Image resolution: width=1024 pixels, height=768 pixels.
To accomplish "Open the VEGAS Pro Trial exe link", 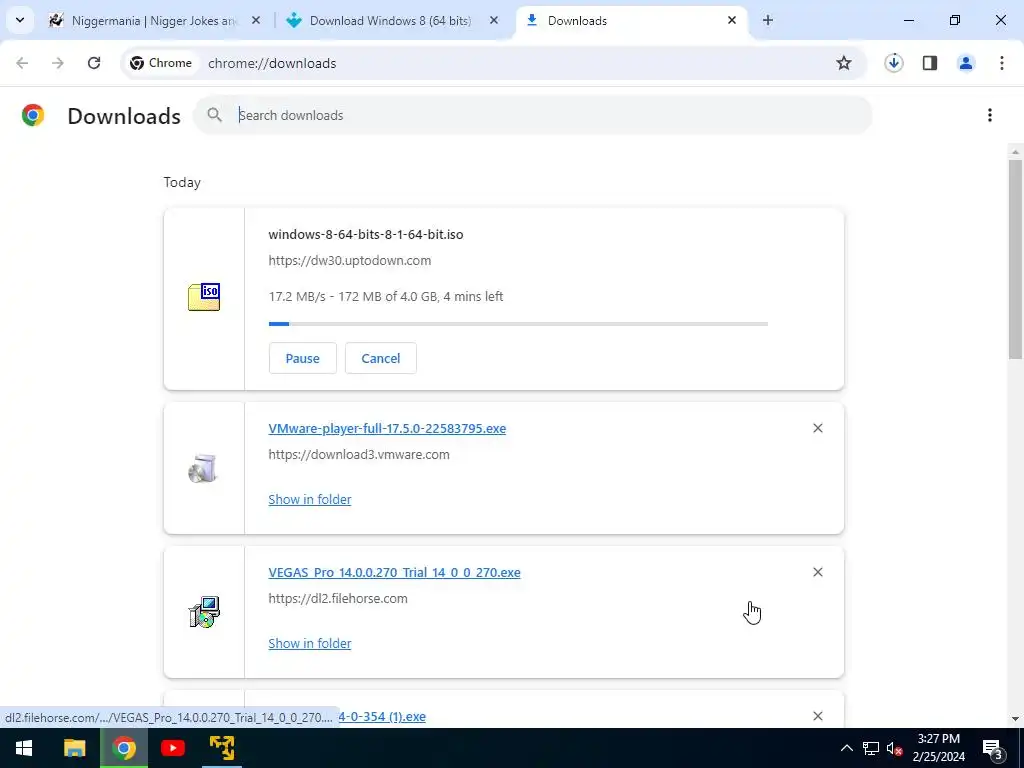I will click(394, 573).
